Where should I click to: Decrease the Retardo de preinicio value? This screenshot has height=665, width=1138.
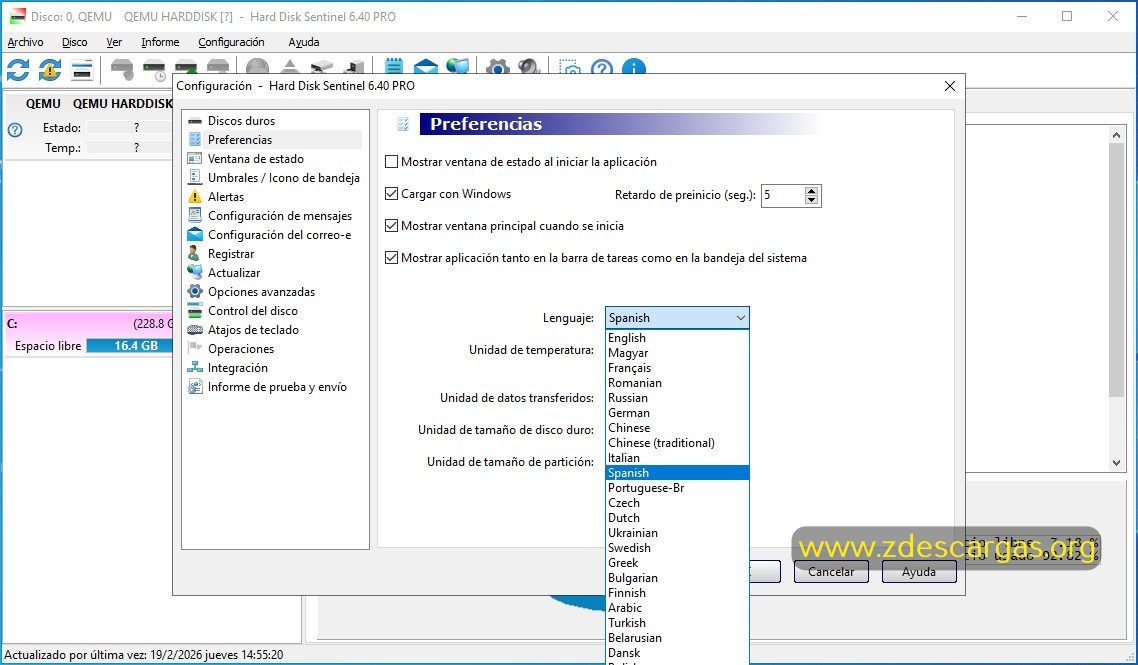tap(811, 200)
